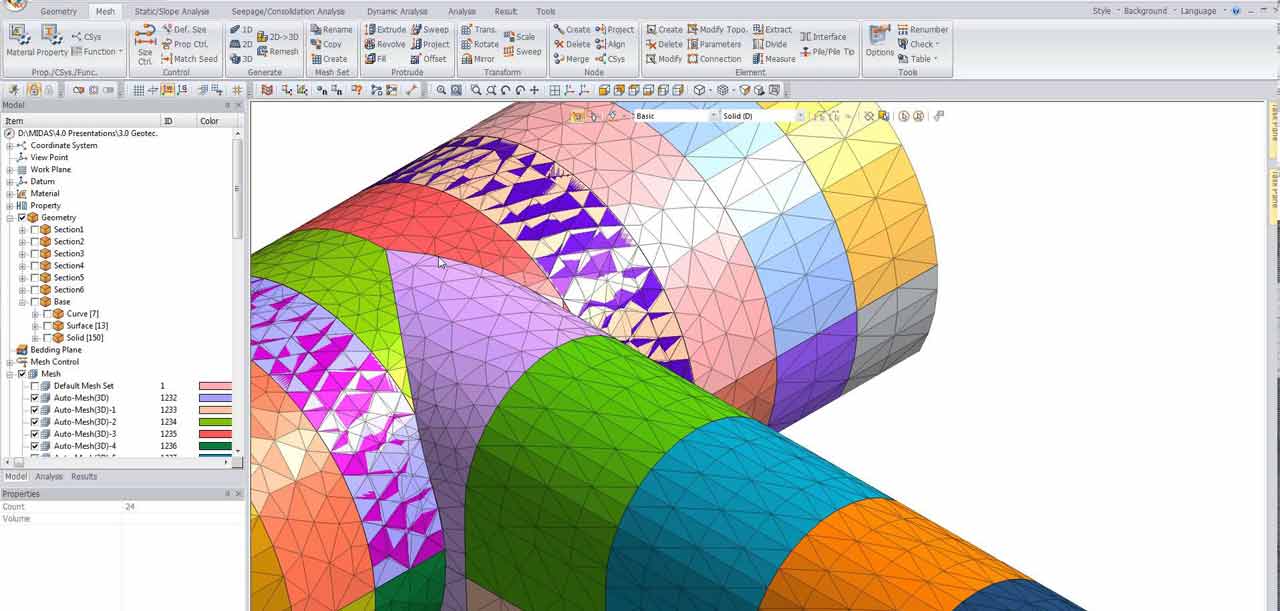The width and height of the screenshot is (1280, 611).
Task: Toggle the Geometry checkbox in model tree
Action: point(22,217)
